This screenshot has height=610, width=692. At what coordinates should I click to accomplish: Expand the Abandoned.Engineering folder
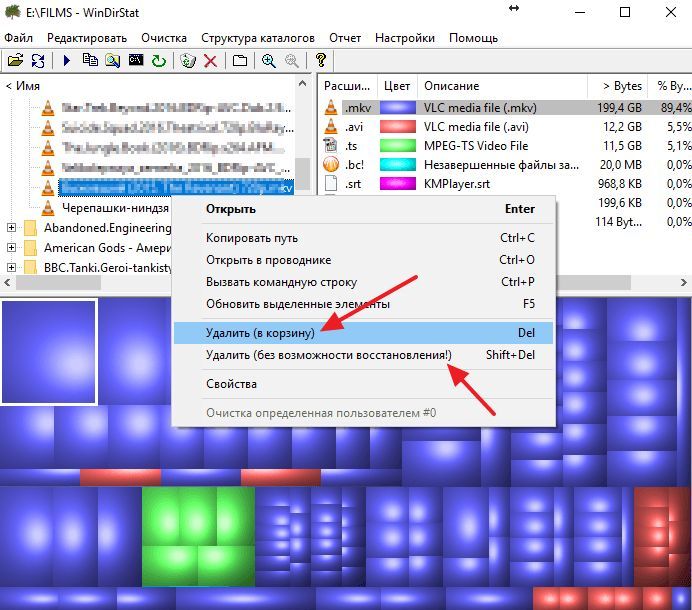coord(11,228)
